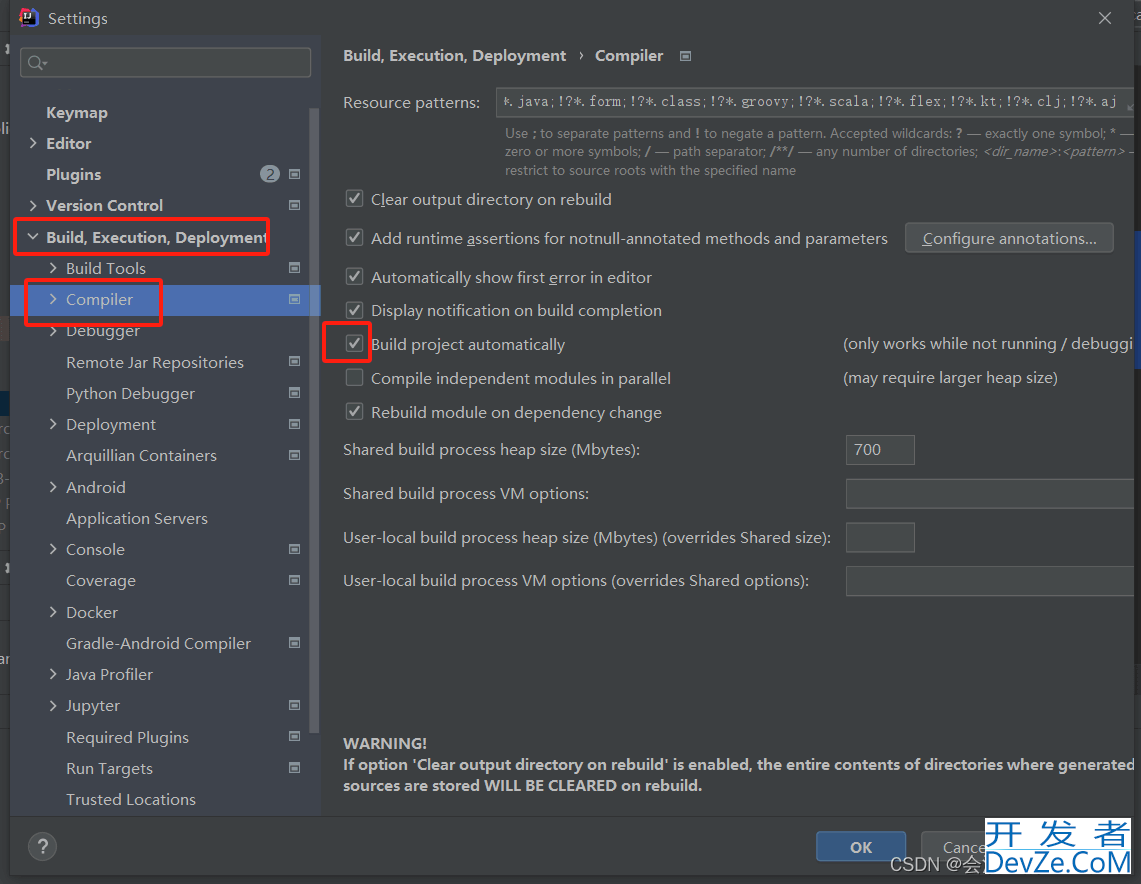
Task: Expand the Console node
Action: [52, 549]
